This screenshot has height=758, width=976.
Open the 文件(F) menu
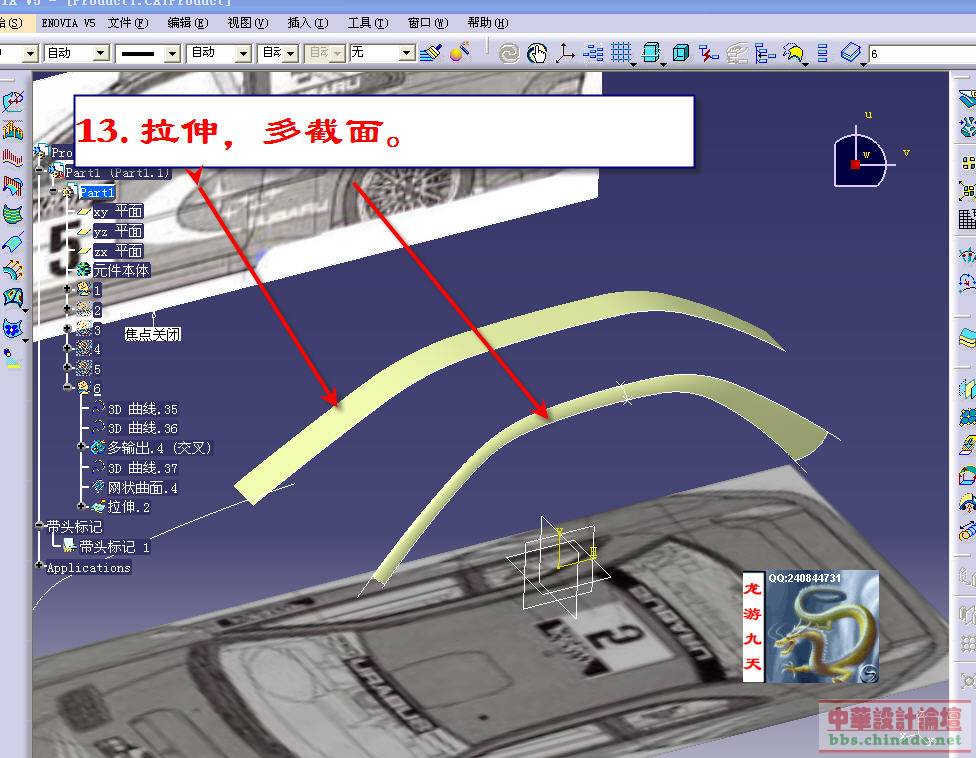(x=128, y=23)
